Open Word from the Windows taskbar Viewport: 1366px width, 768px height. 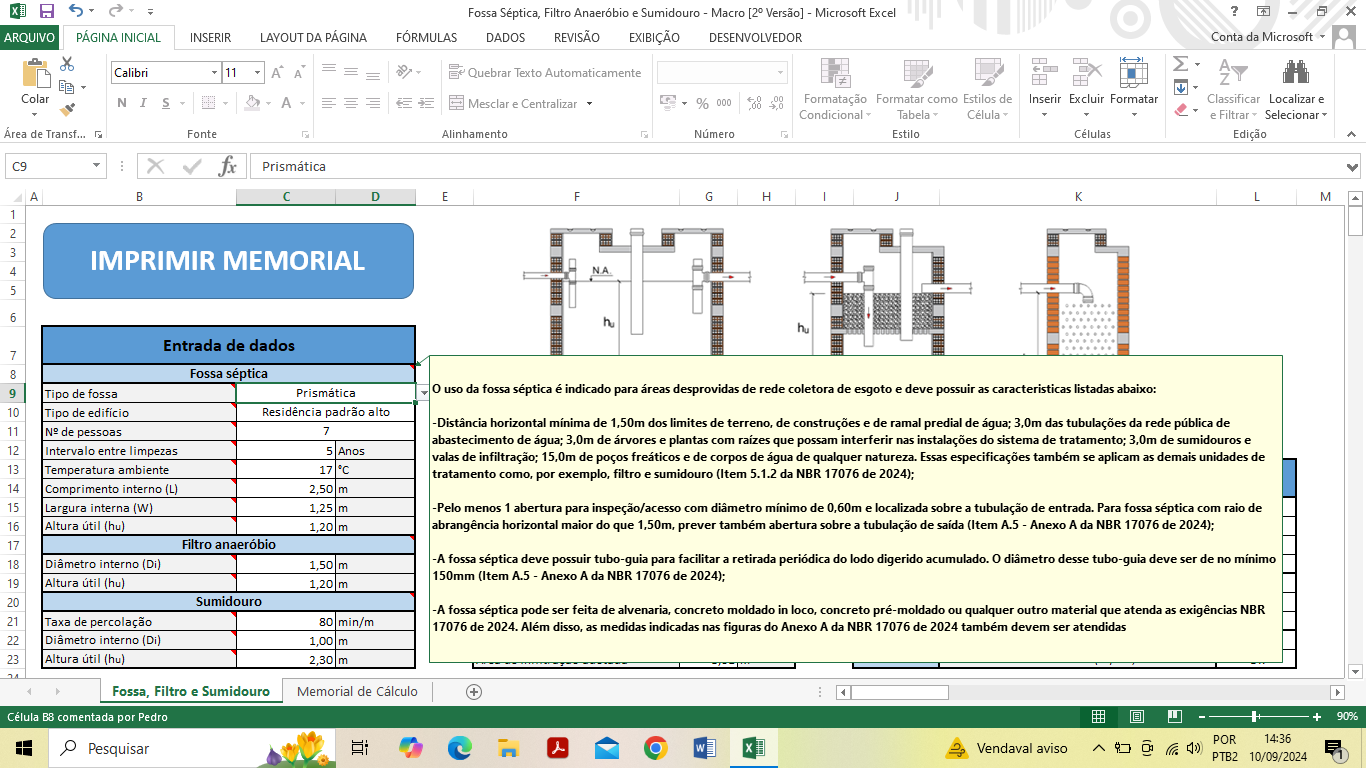click(x=704, y=748)
